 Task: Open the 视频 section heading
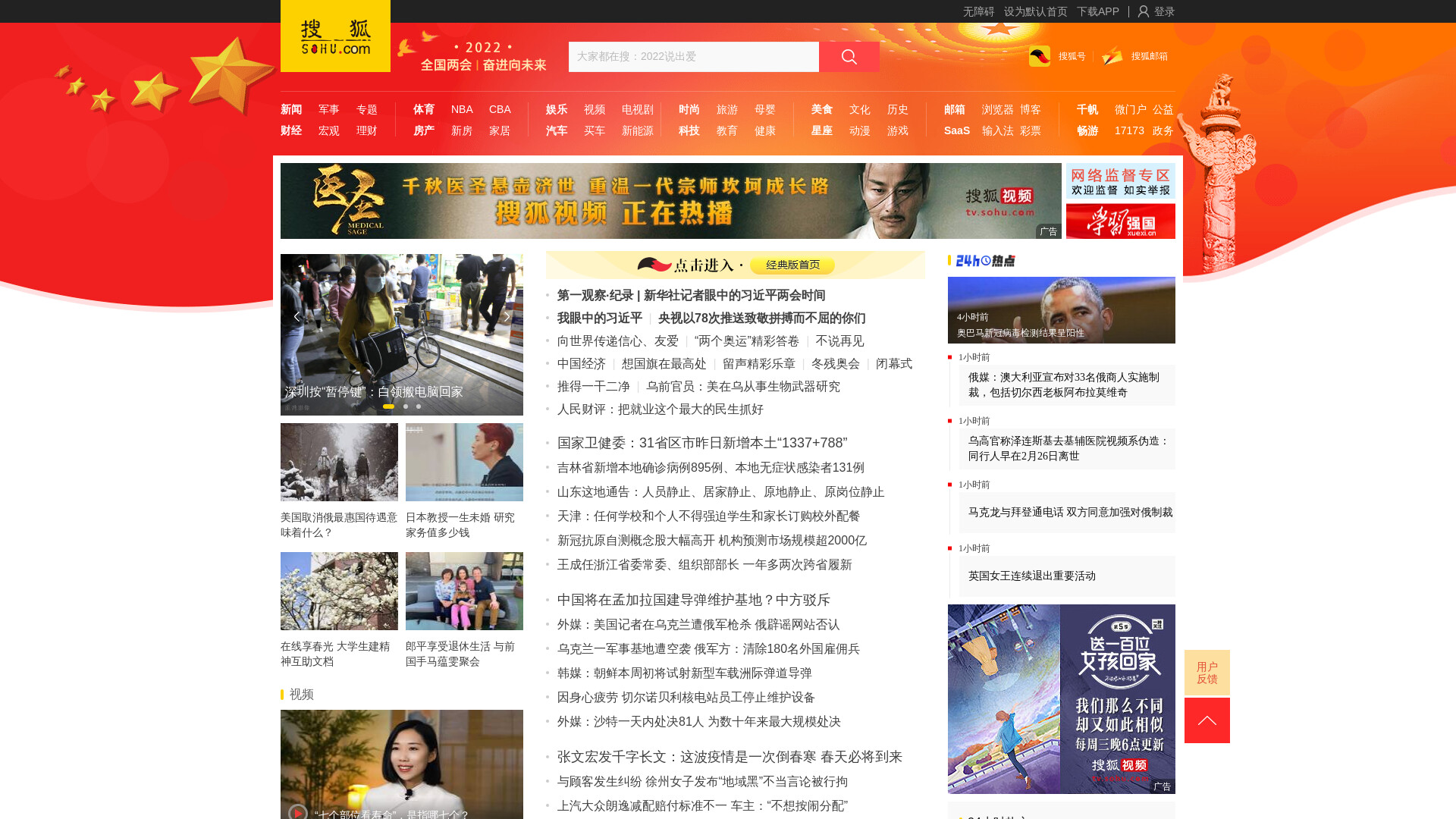pyautogui.click(x=301, y=695)
